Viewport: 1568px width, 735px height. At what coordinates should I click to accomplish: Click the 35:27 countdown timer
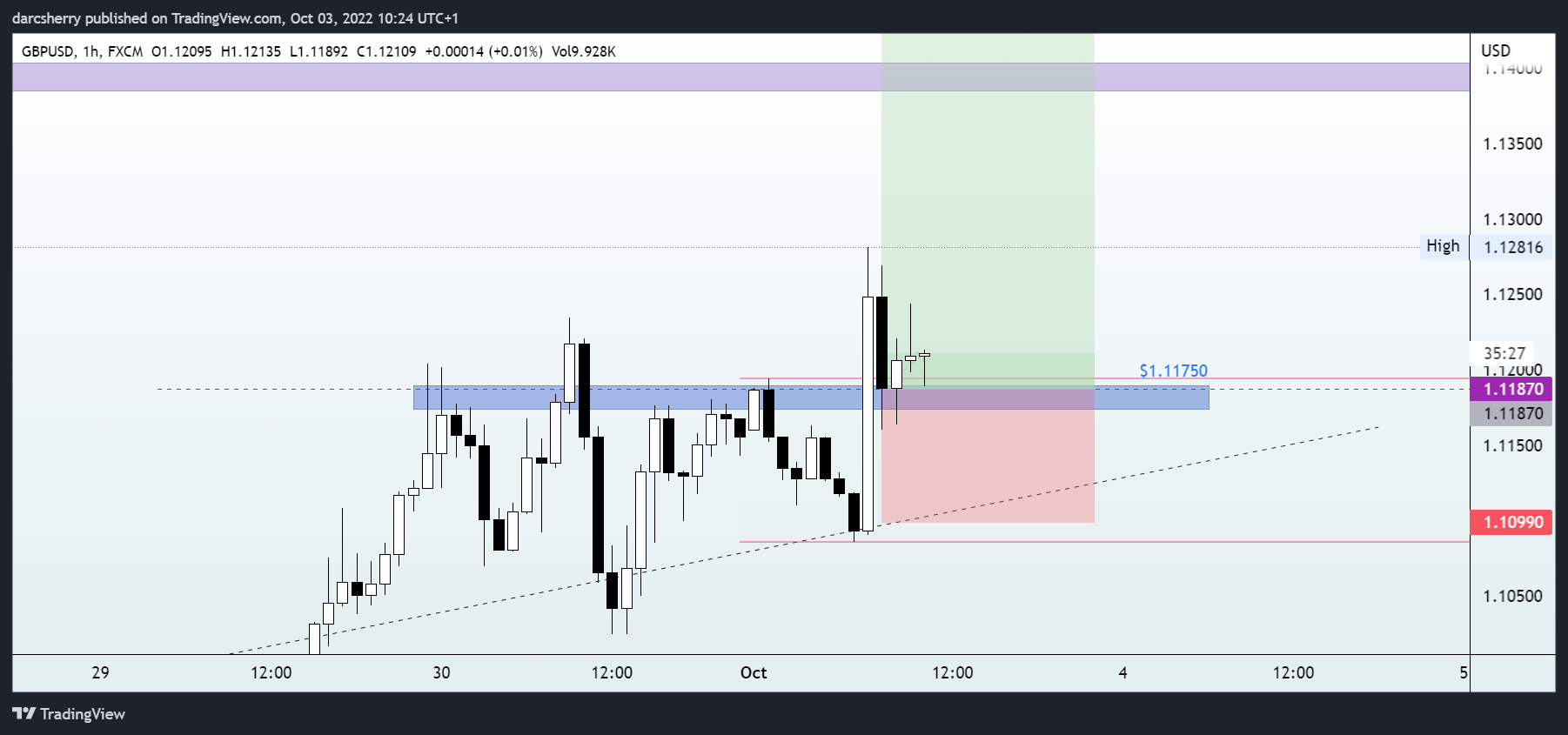[x=1504, y=353]
